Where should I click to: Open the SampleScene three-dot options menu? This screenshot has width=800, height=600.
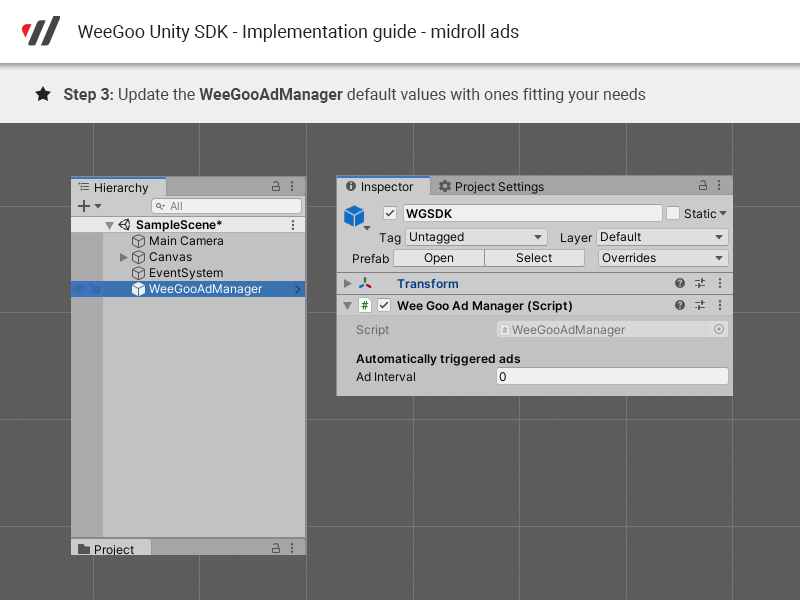coord(292,225)
